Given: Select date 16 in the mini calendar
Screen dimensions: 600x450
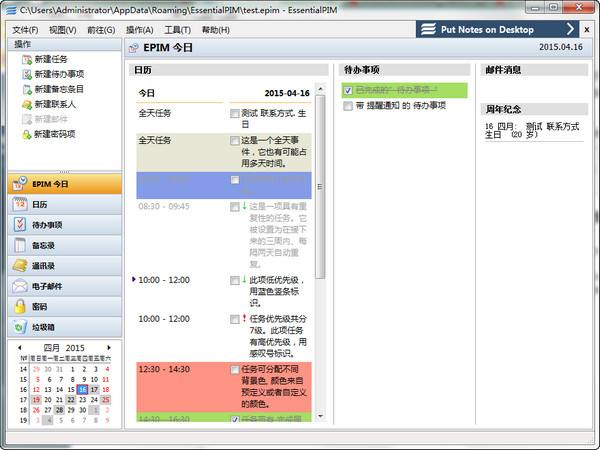Looking at the screenshot, I should coord(82,390).
